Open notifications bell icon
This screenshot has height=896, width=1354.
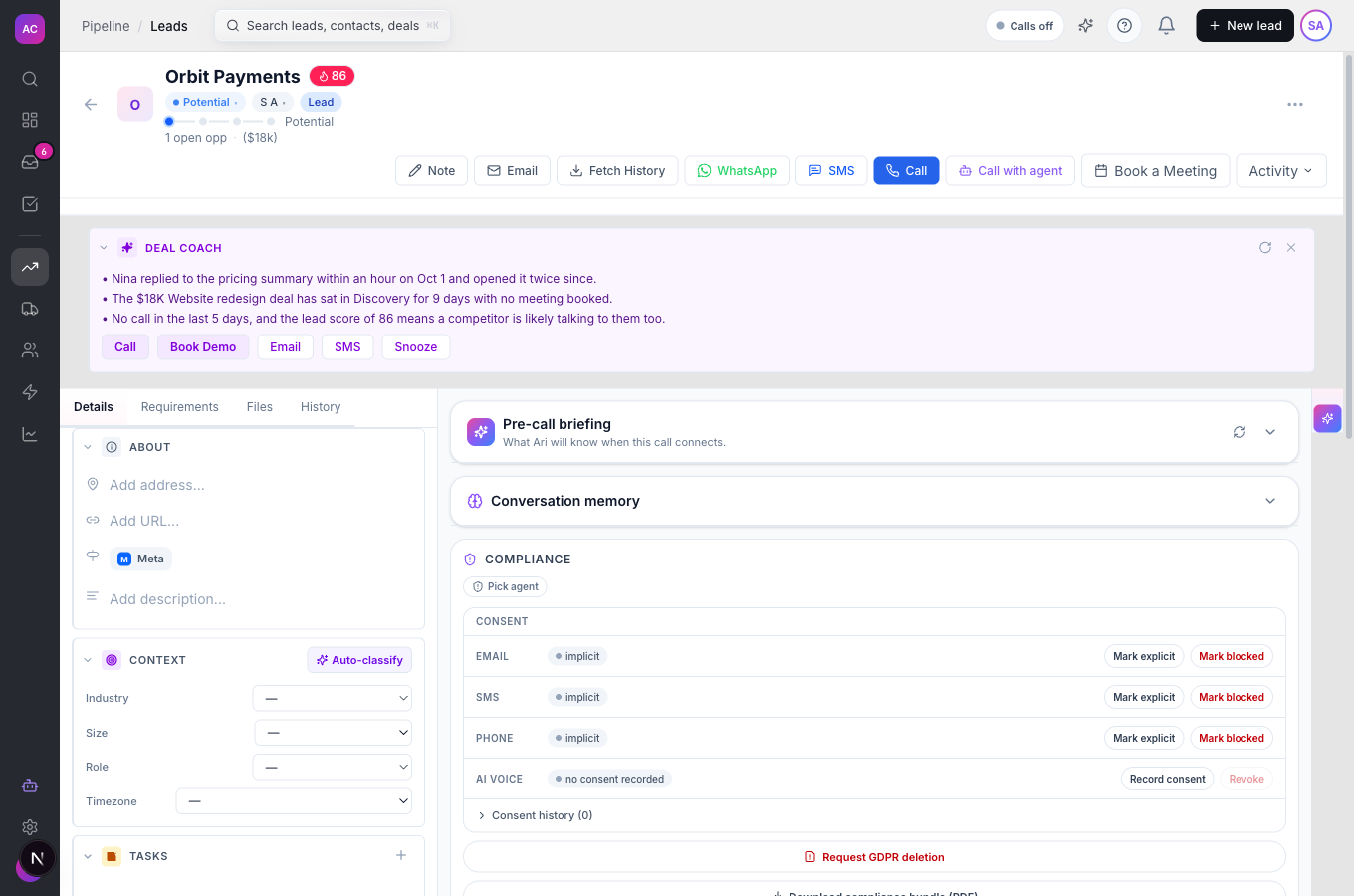click(1167, 26)
